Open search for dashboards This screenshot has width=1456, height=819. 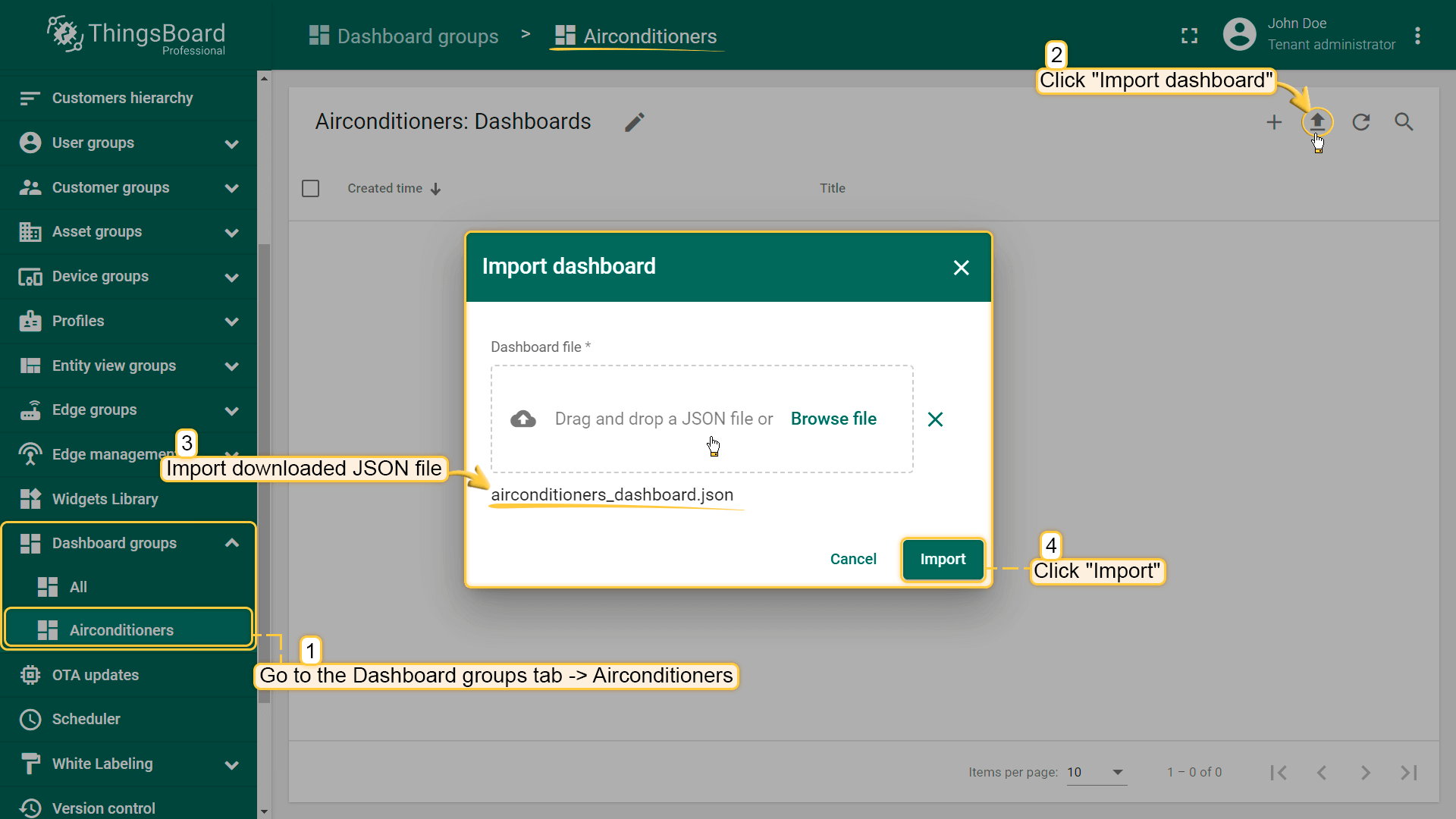1404,122
